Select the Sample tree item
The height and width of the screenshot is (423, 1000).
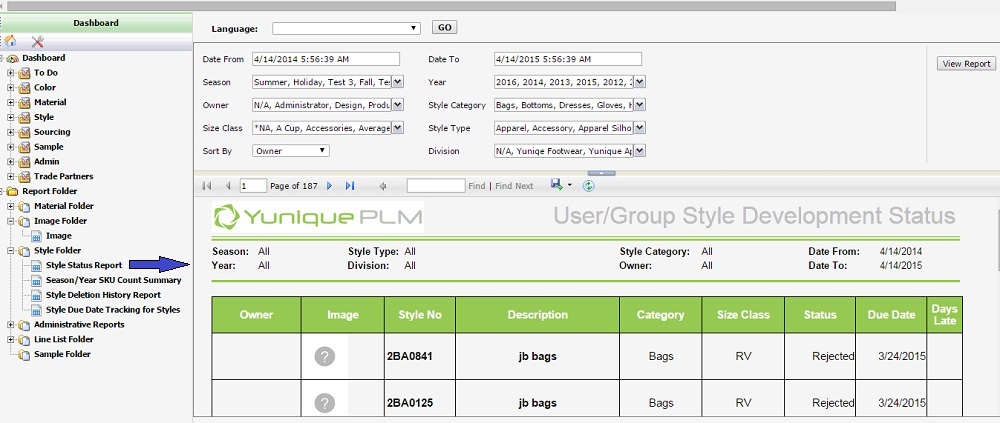(48, 147)
